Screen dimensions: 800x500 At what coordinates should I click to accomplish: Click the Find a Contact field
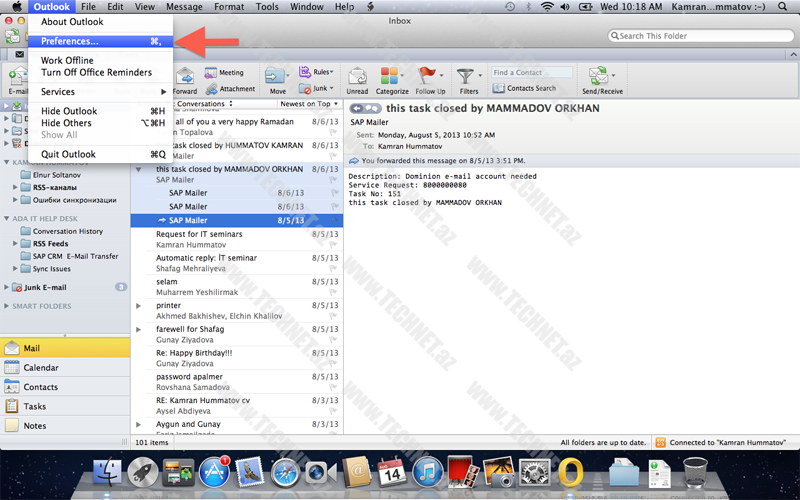[532, 72]
